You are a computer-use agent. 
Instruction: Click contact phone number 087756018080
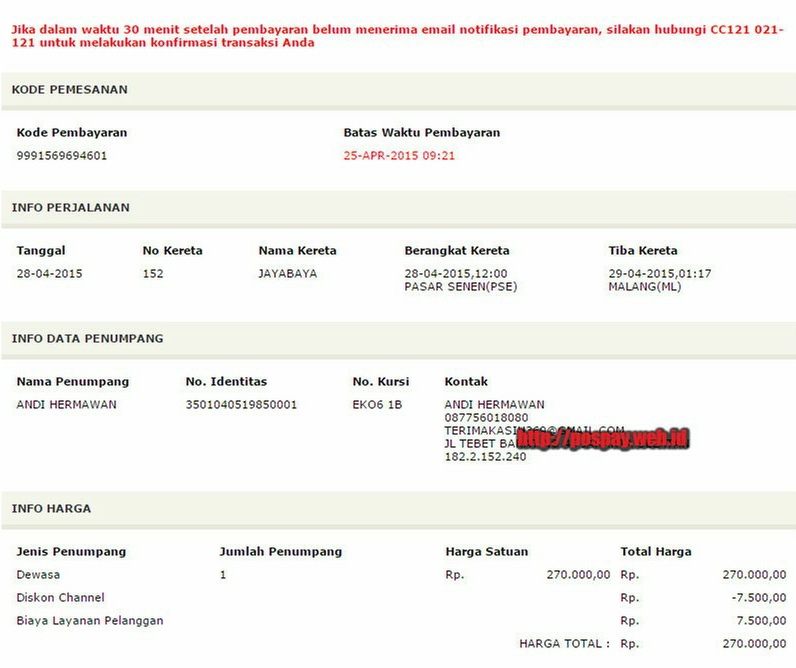pos(486,418)
